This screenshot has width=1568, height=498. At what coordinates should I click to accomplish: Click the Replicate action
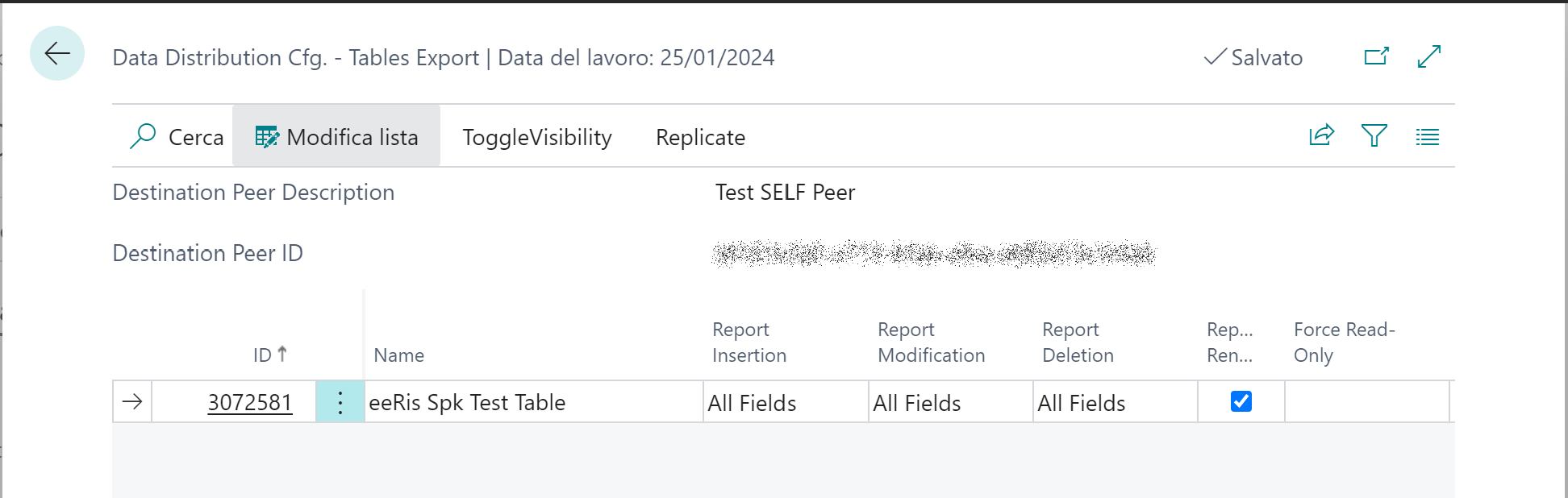pos(700,137)
